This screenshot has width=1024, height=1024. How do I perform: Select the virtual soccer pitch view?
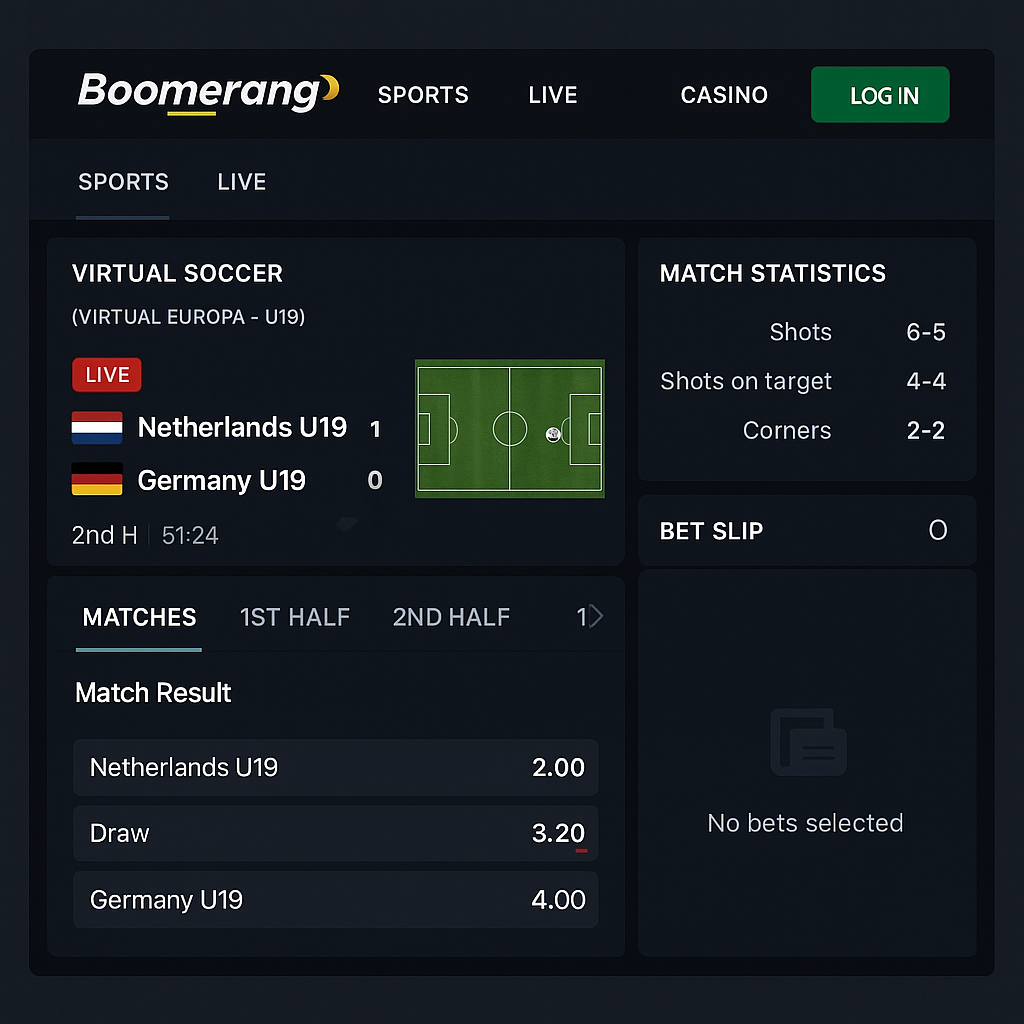(x=509, y=428)
